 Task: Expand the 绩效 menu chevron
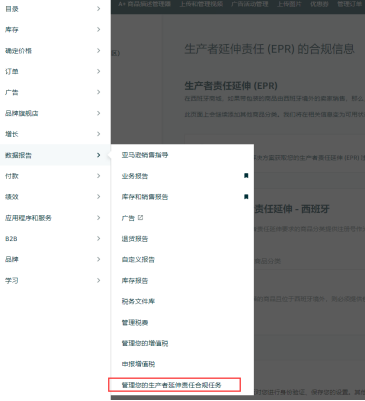(98, 197)
